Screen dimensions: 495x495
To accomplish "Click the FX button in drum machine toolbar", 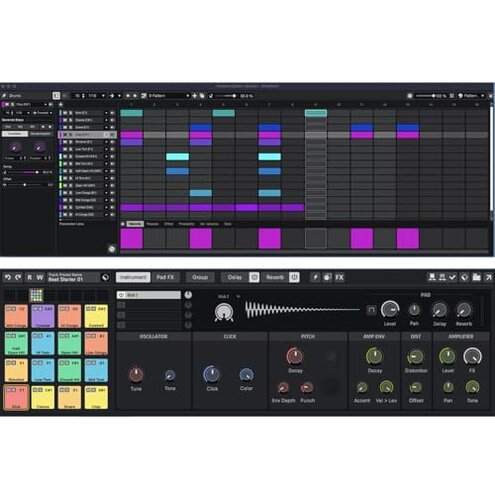I will click(339, 277).
